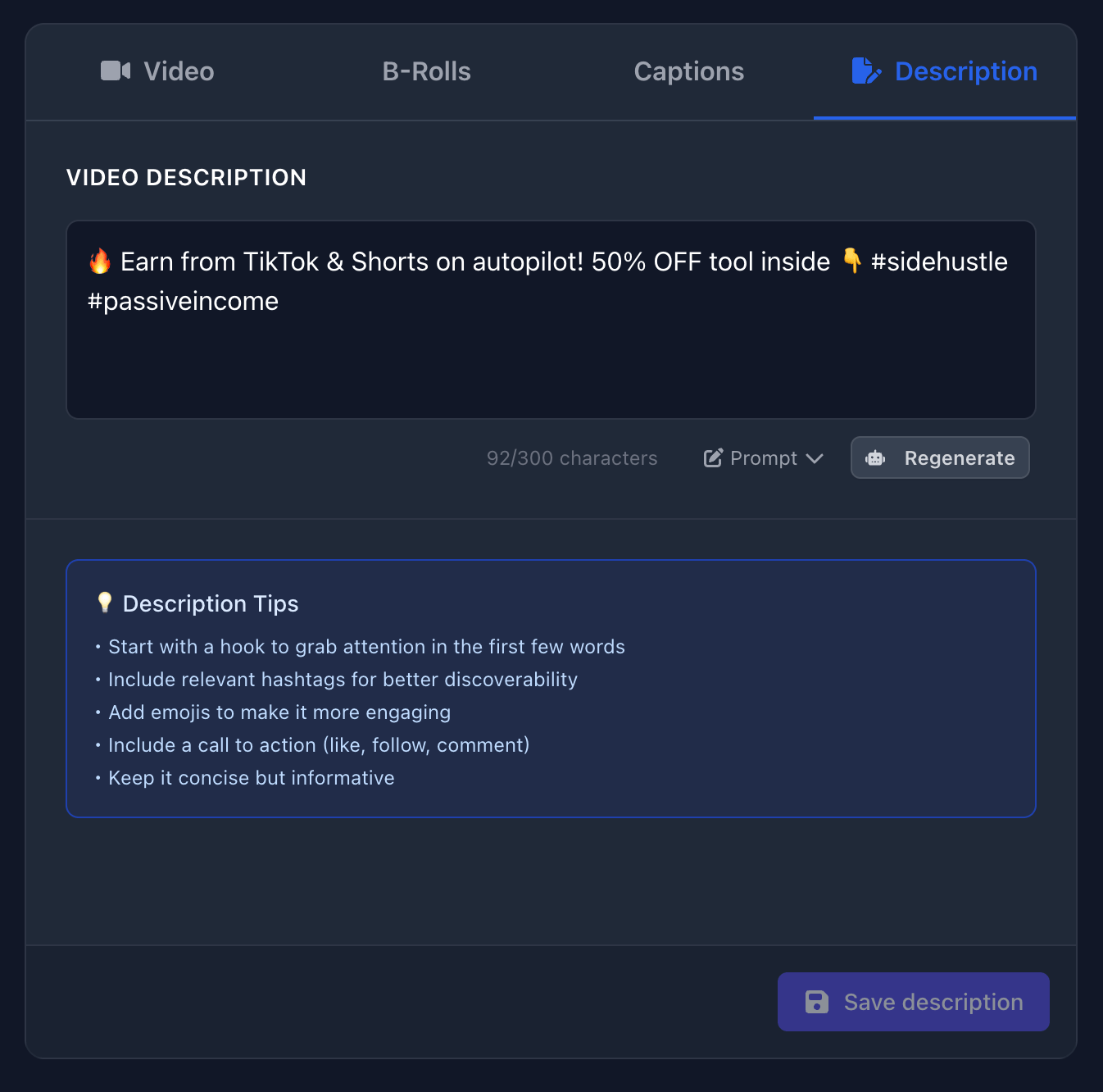Click the 92/300 characters counter
The width and height of the screenshot is (1103, 1092).
coord(572,458)
